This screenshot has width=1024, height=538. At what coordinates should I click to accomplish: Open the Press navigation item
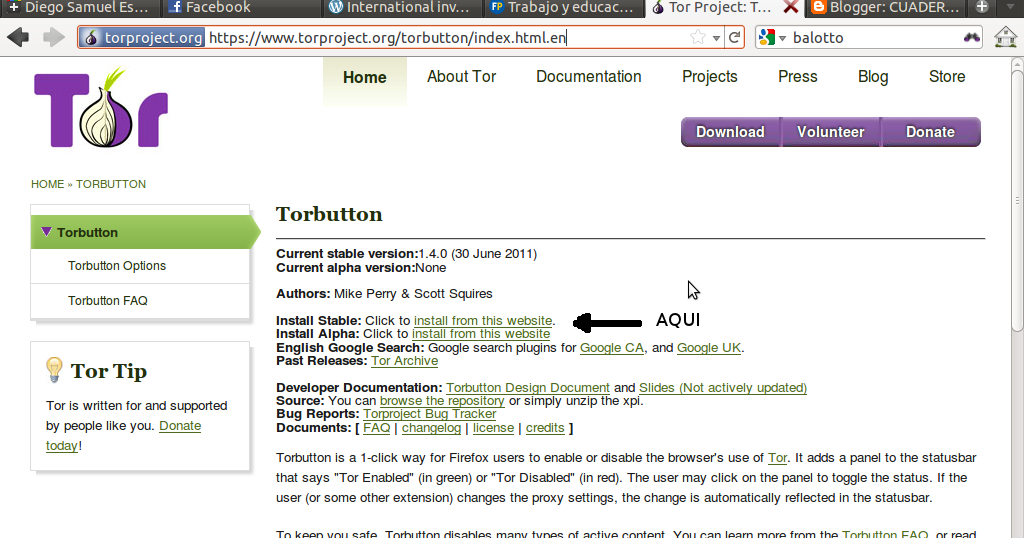[797, 76]
